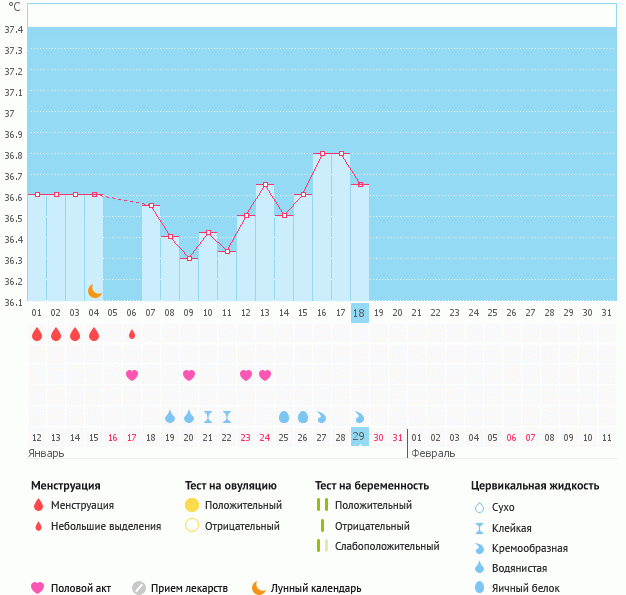
Task: Click the lowest temperature point on day 09
Action: pyautogui.click(x=189, y=258)
